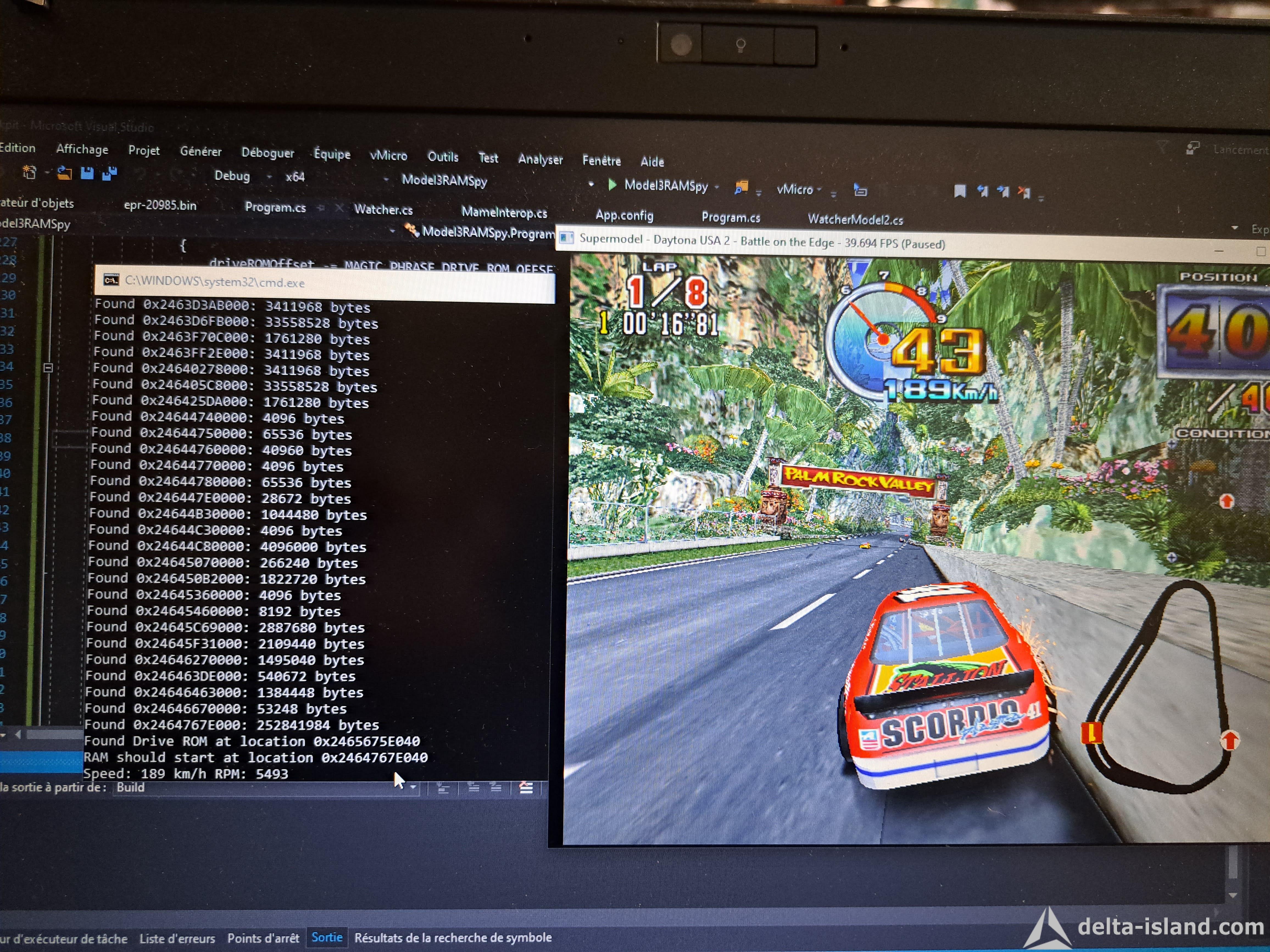Image resolution: width=1270 pixels, height=952 pixels.
Task: Open the Équipe menu
Action: point(332,154)
